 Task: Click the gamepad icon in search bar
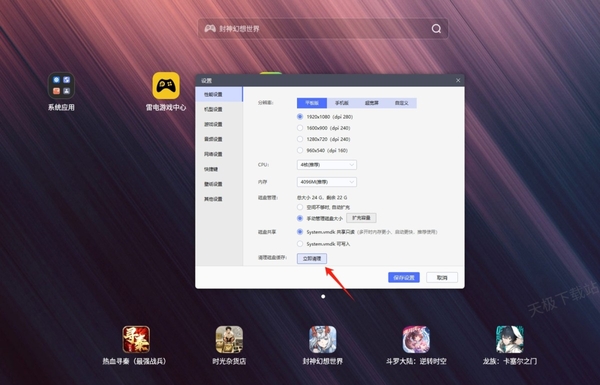click(x=210, y=29)
